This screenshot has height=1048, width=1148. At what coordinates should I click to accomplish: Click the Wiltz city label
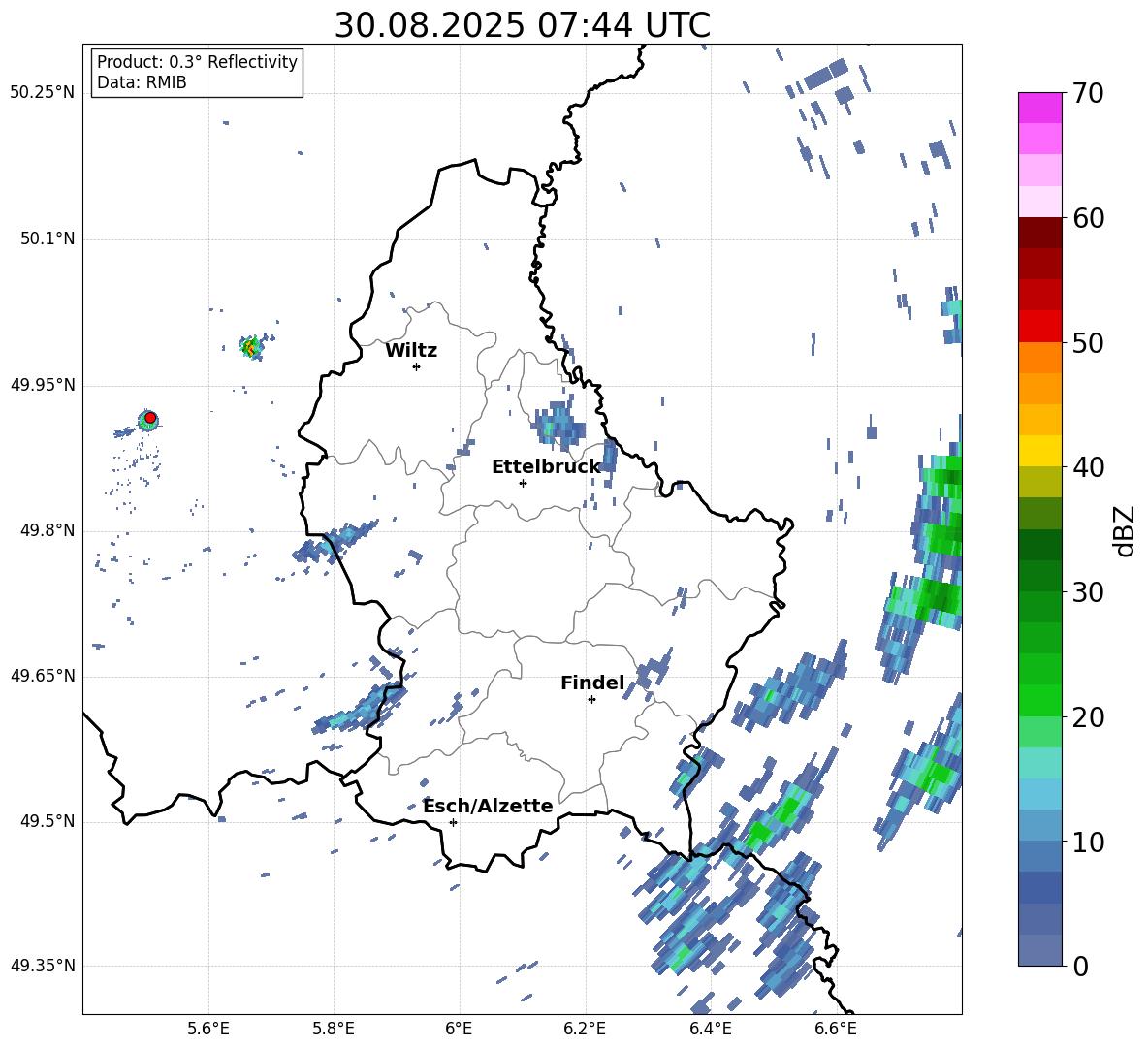411,351
